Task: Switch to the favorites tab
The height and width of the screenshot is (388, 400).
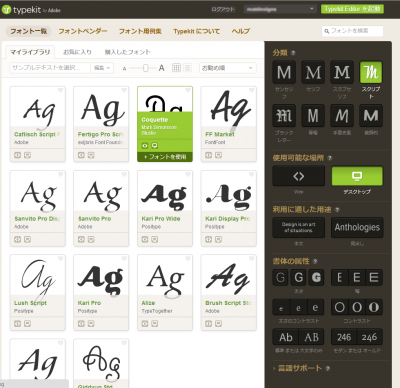Action: (77, 52)
